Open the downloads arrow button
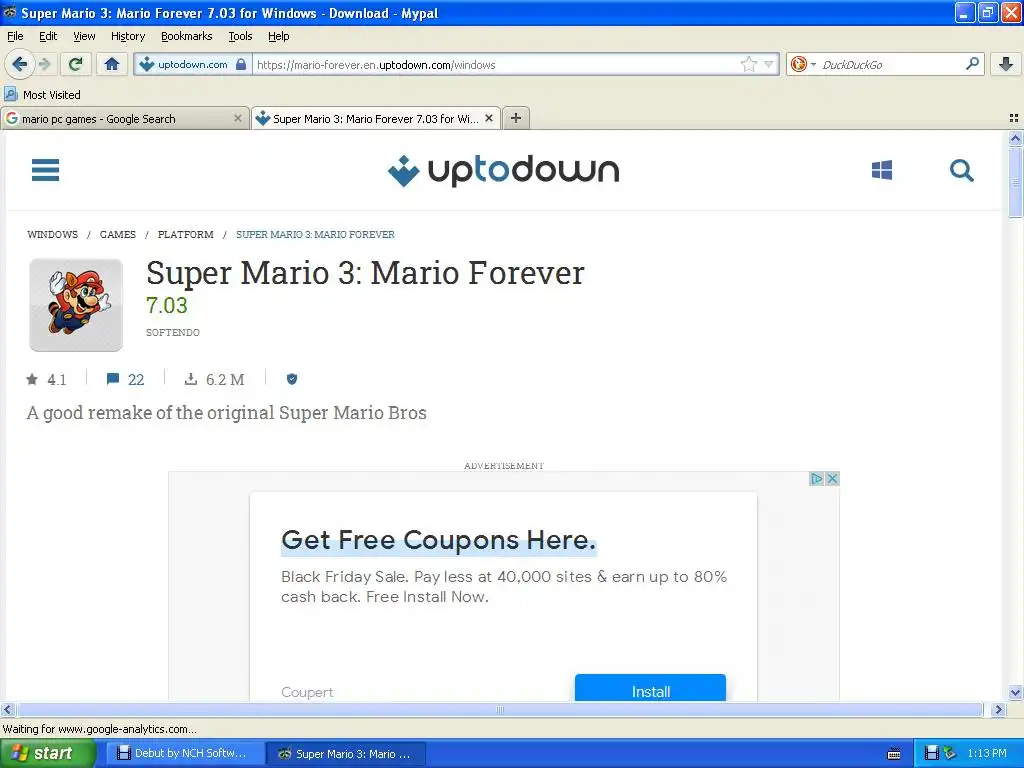 point(1006,64)
